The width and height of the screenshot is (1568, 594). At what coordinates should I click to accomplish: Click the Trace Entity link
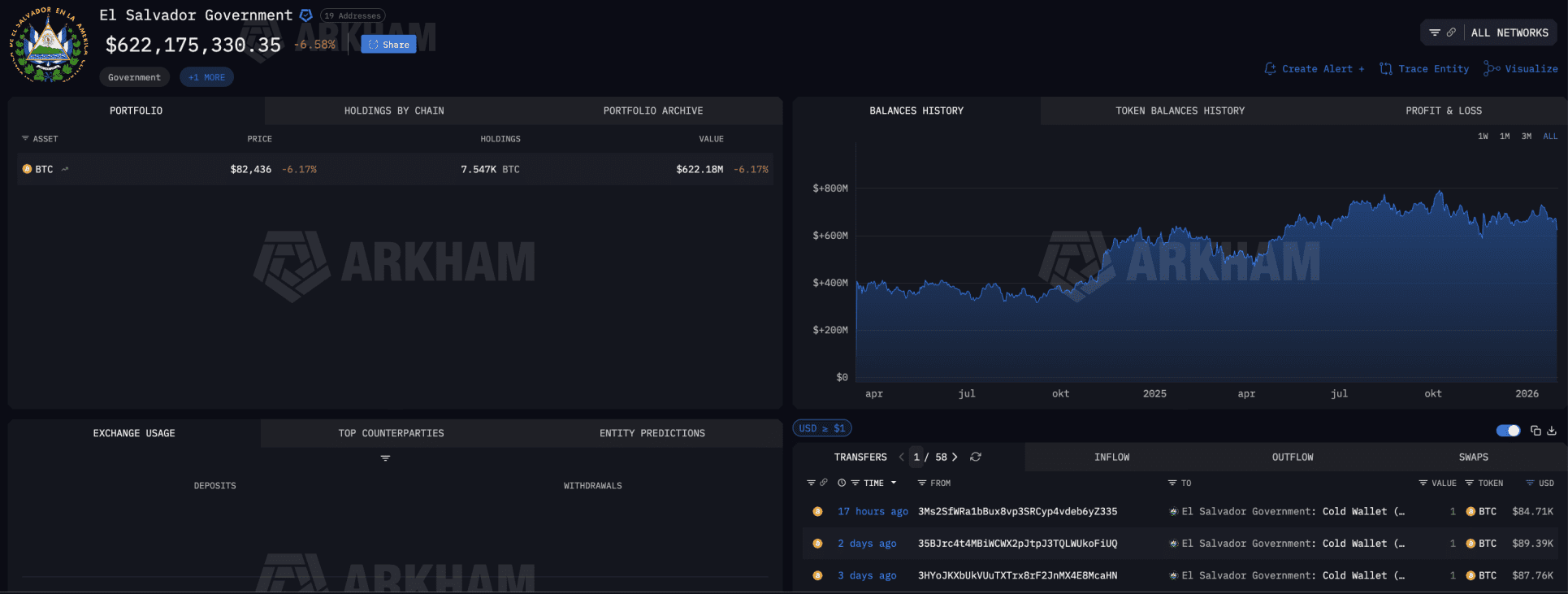(x=1424, y=69)
